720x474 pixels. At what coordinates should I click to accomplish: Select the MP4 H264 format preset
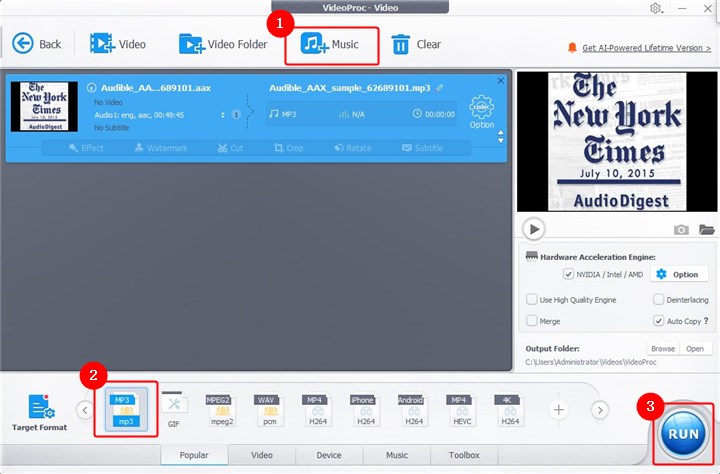coord(317,410)
